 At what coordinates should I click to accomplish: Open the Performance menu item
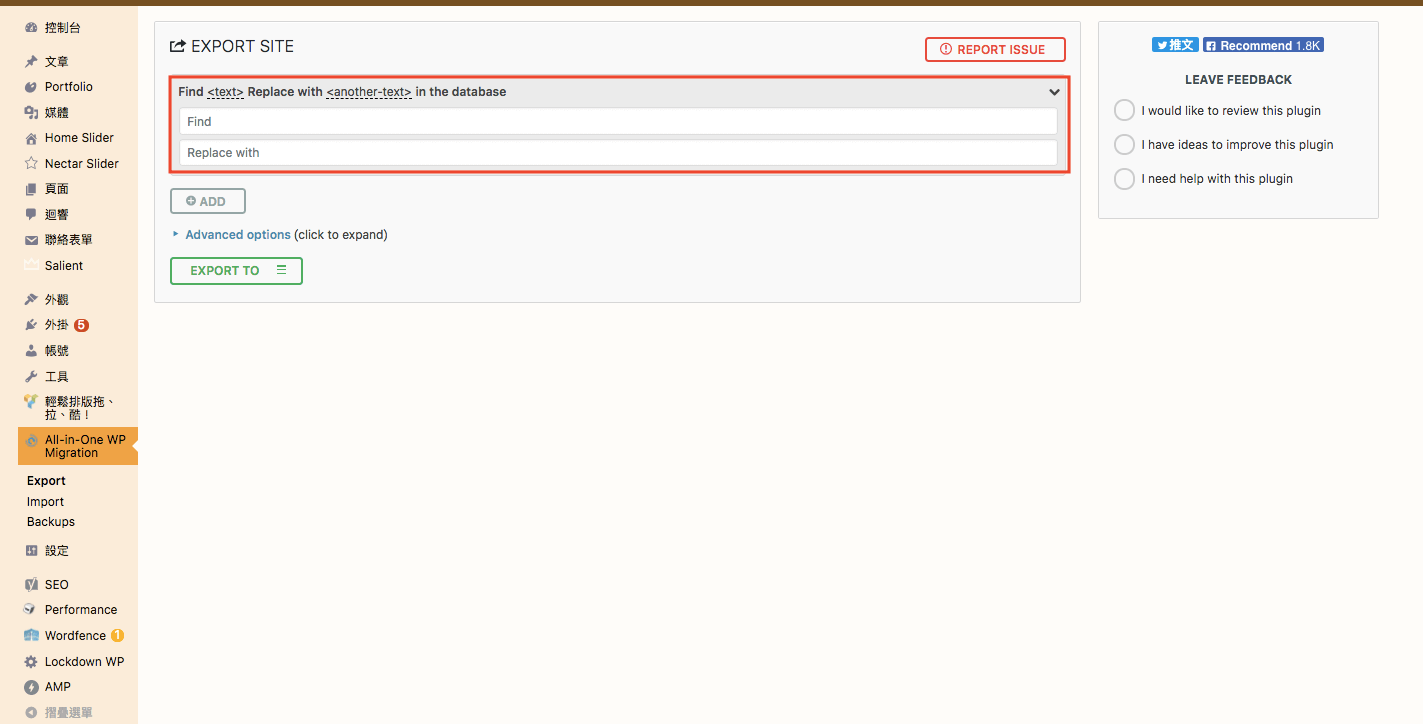[81, 610]
